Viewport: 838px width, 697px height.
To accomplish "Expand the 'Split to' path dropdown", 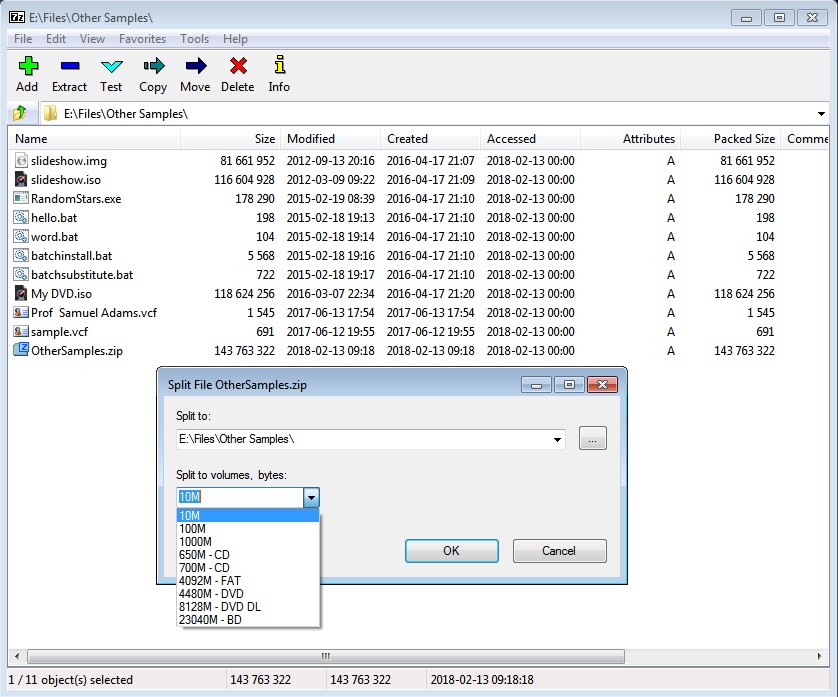I will 557,439.
